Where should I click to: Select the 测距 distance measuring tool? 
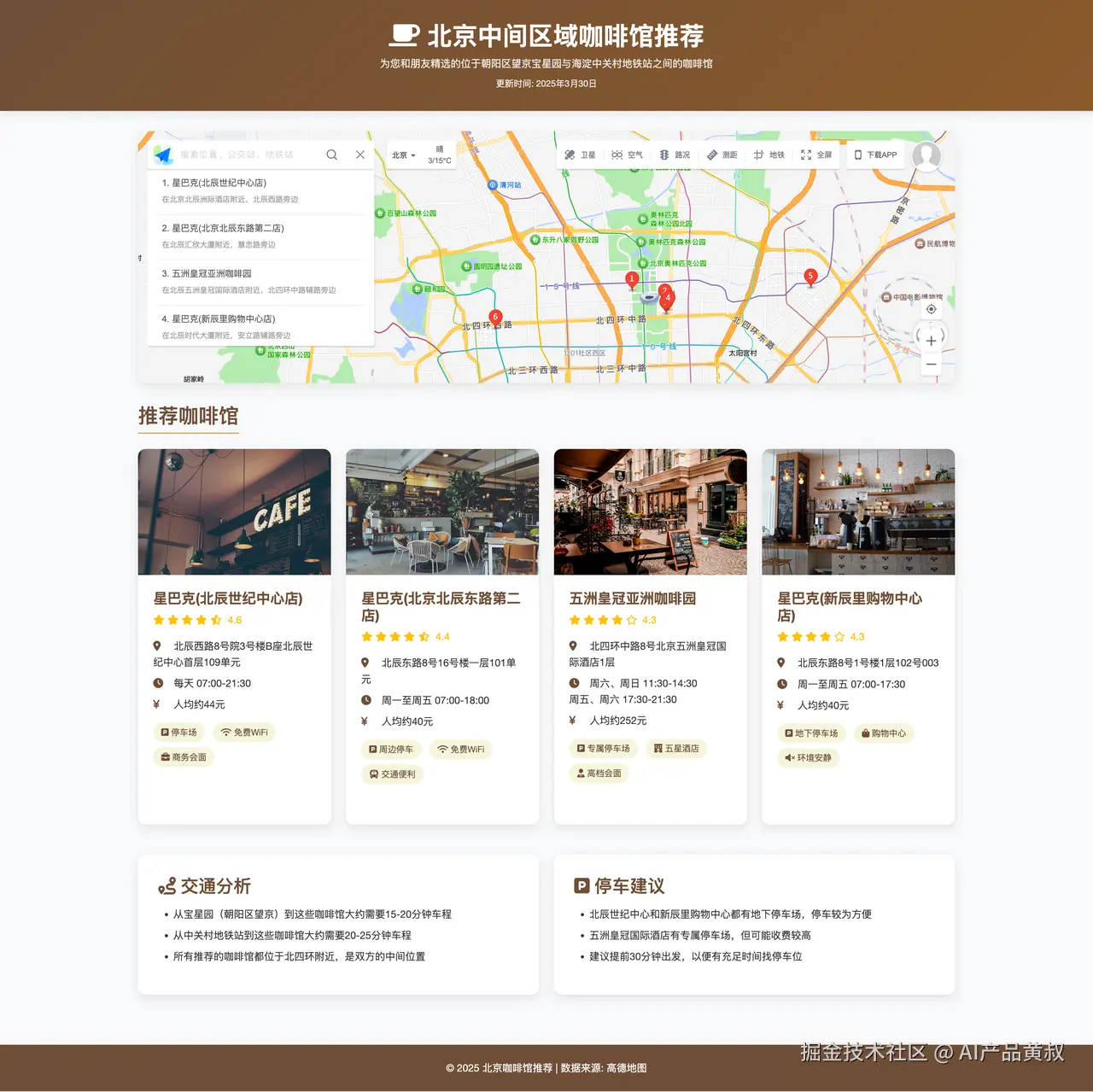722,155
